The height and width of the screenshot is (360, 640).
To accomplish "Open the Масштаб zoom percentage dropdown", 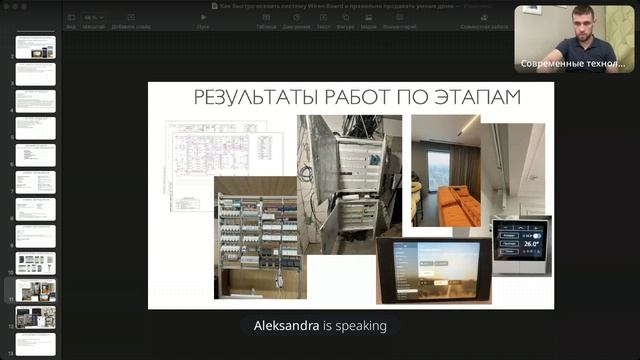I will coord(93,18).
